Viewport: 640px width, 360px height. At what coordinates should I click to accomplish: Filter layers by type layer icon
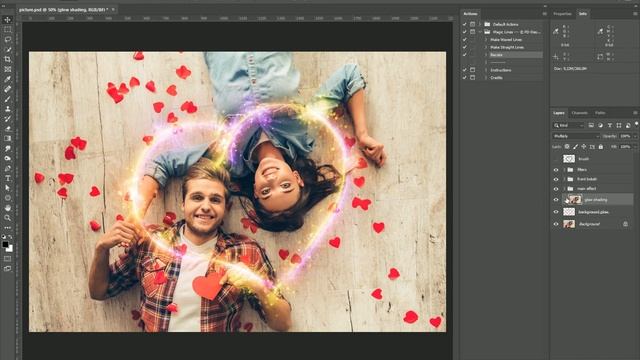coord(610,125)
